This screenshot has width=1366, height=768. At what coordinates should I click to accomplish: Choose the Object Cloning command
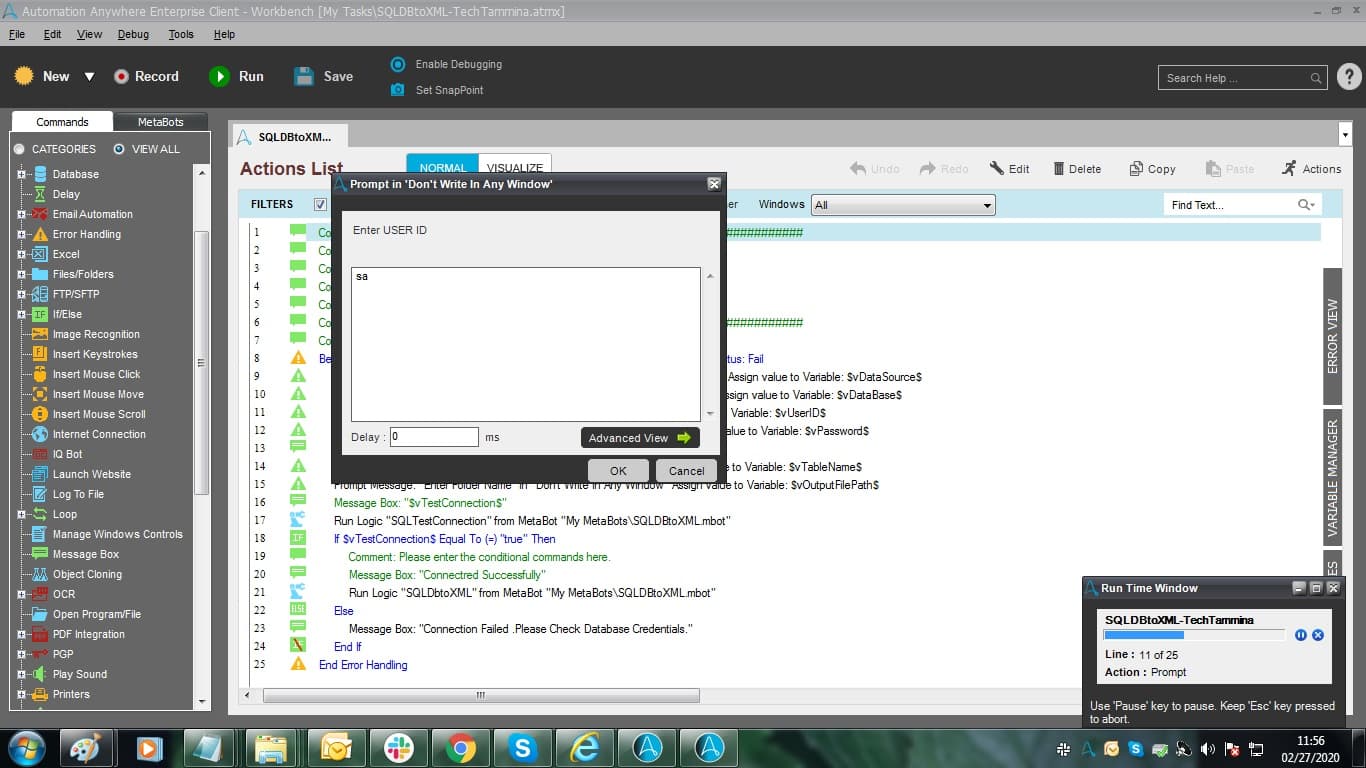[x=87, y=574]
